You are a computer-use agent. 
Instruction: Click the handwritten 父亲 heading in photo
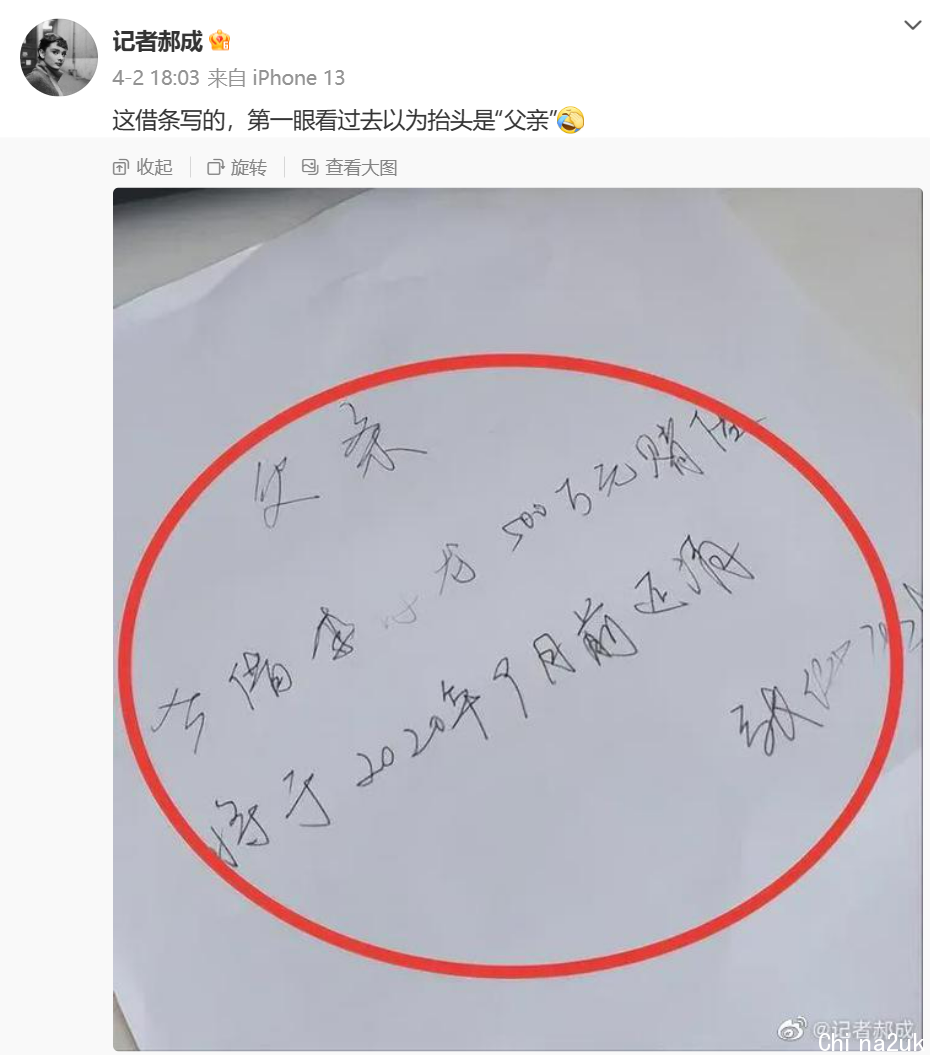(x=338, y=464)
